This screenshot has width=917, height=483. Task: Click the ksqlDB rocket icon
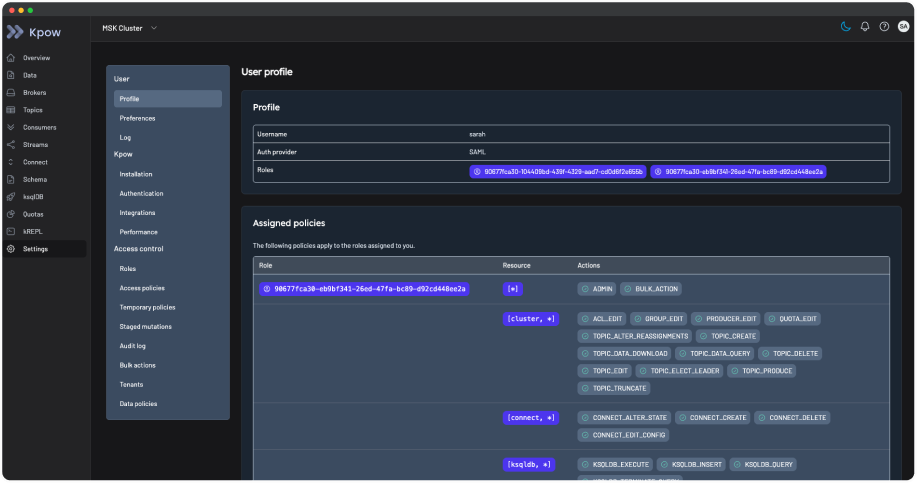pos(11,196)
